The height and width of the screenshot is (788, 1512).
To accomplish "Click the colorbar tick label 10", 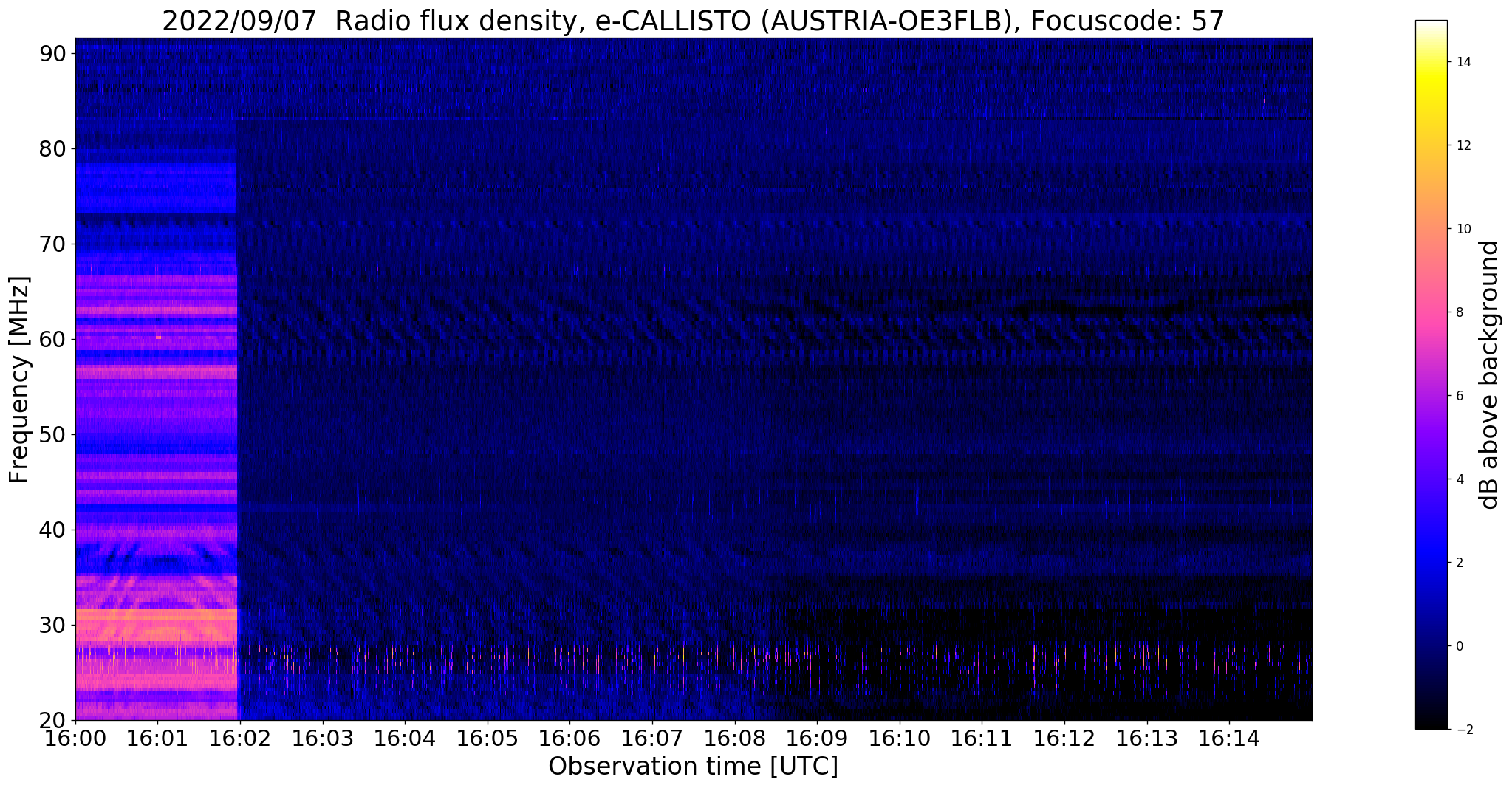I will (x=1463, y=229).
